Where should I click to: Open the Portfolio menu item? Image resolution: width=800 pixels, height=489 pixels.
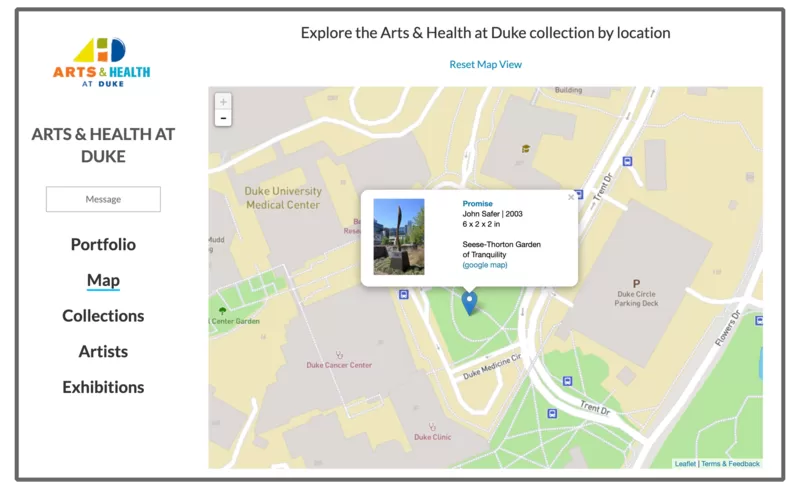[x=103, y=244]
